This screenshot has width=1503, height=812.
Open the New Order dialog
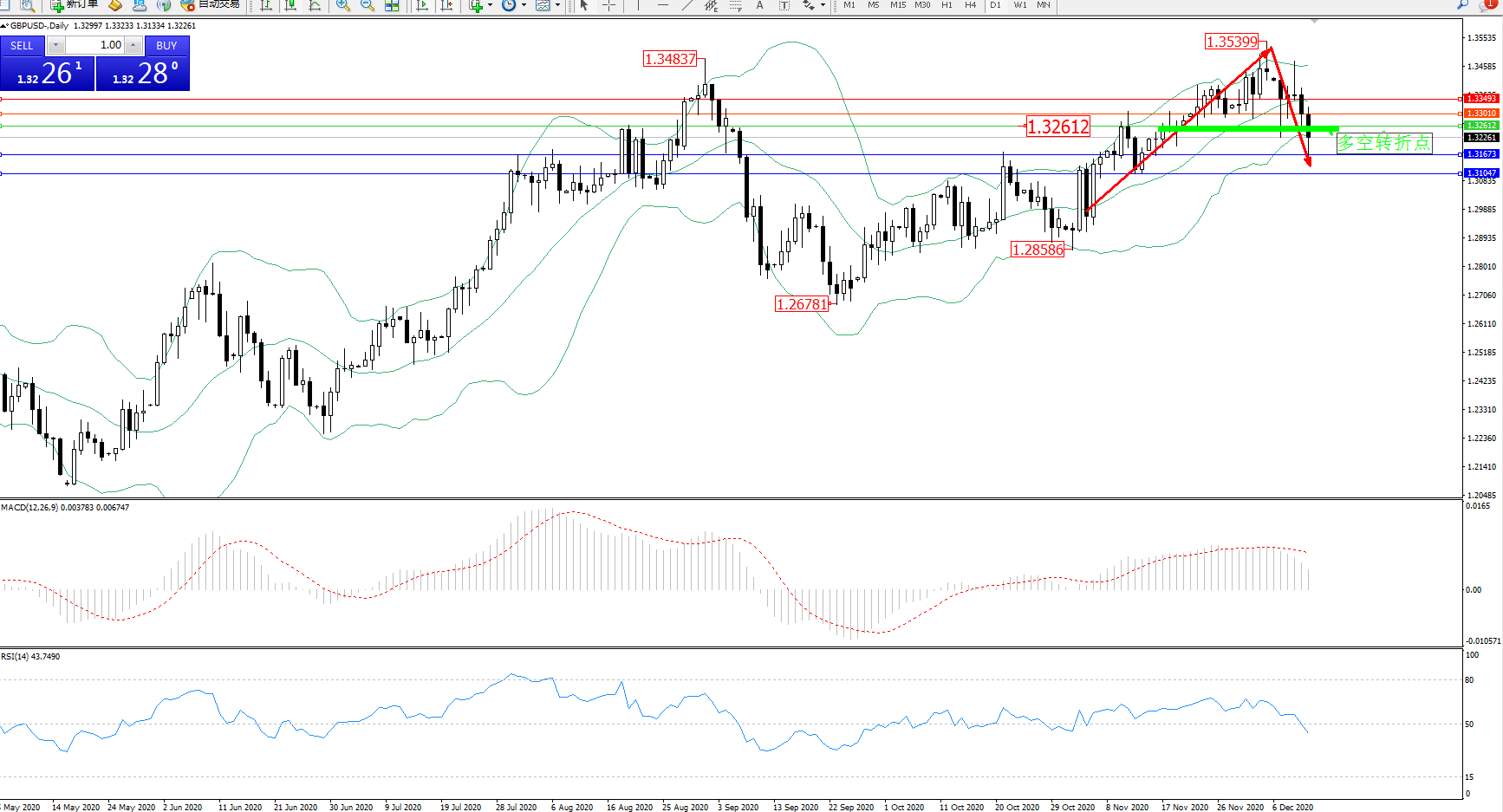tap(75, 5)
